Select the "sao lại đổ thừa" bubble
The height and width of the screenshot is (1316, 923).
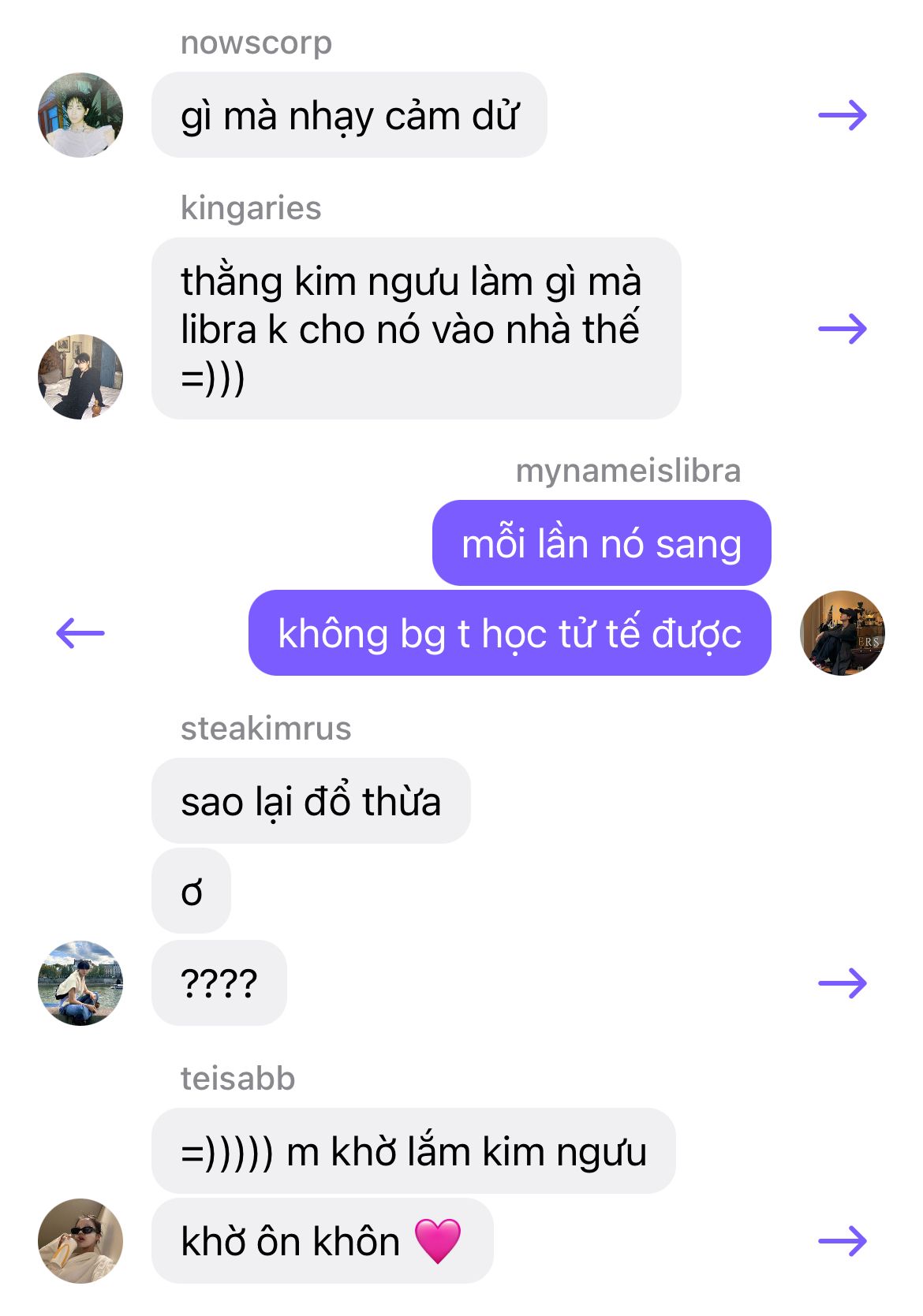point(311,801)
